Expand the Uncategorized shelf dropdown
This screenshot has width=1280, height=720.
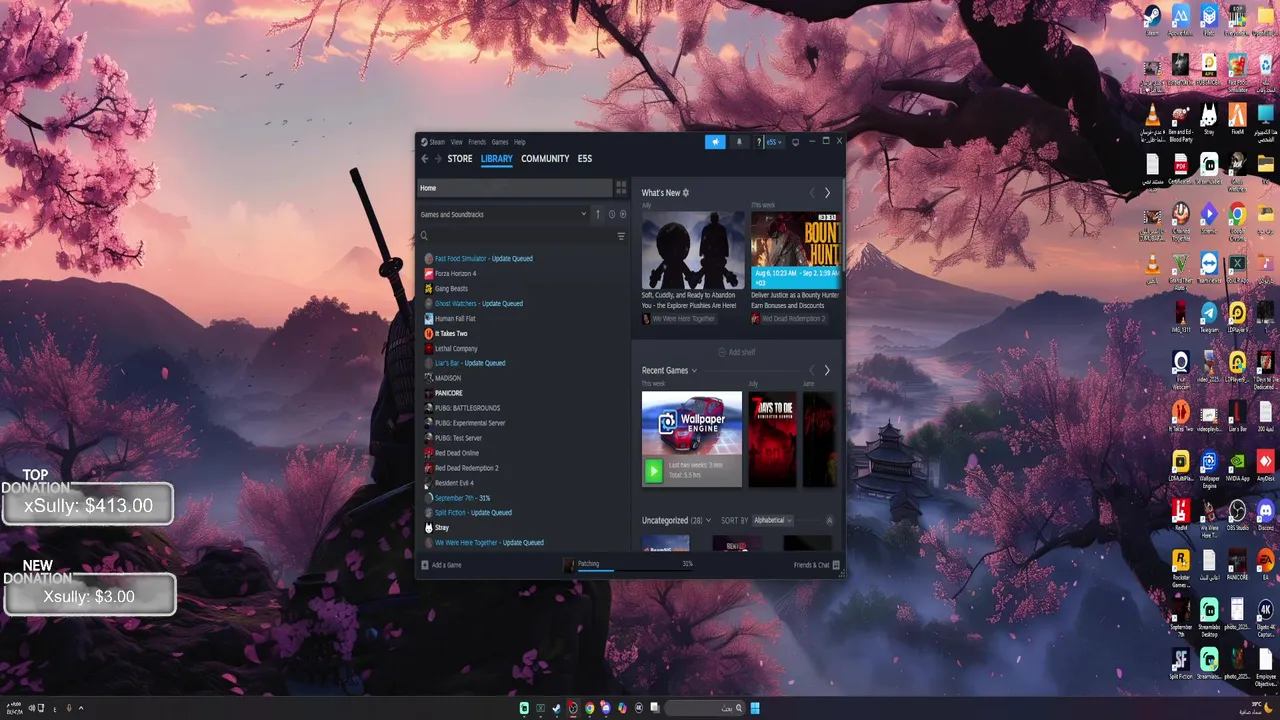pos(709,521)
